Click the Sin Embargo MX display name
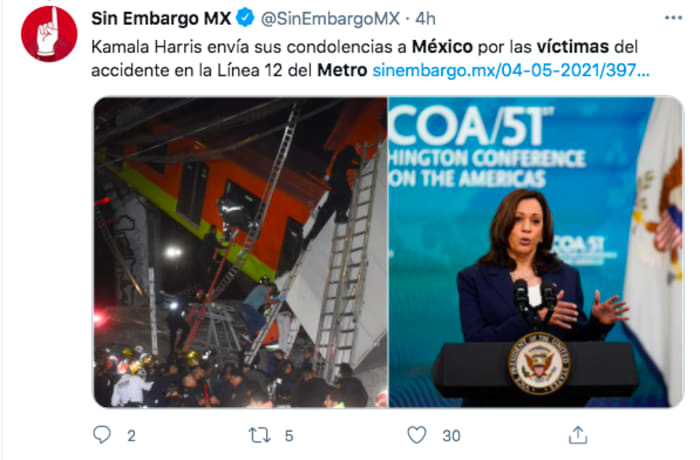Image resolution: width=700 pixels, height=460 pixels. point(161,18)
